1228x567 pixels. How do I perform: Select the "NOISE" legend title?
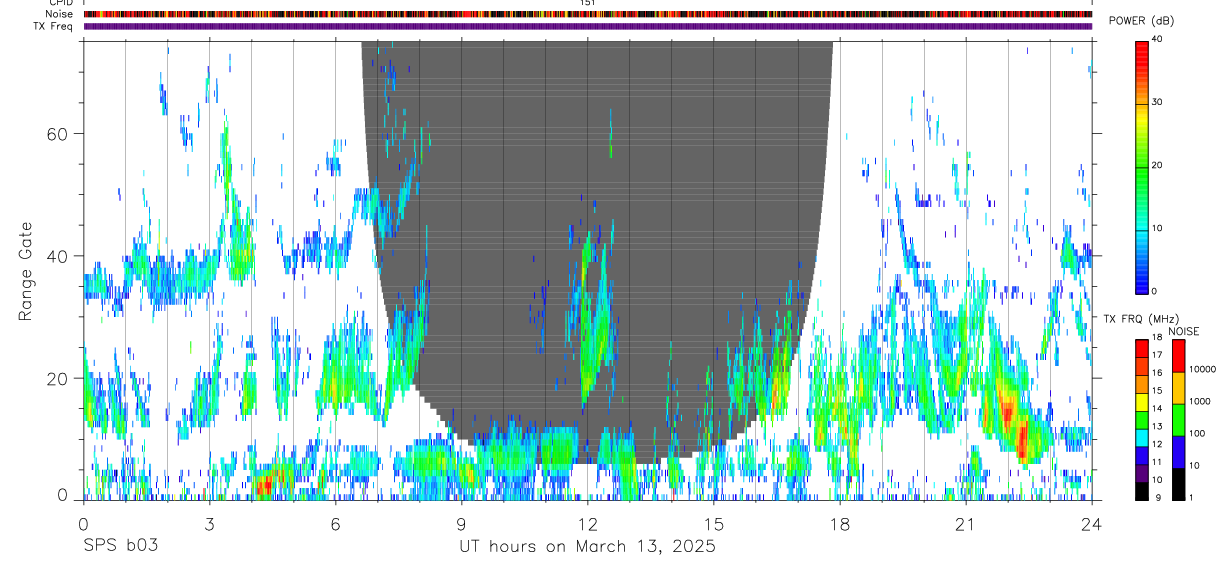point(1184,331)
